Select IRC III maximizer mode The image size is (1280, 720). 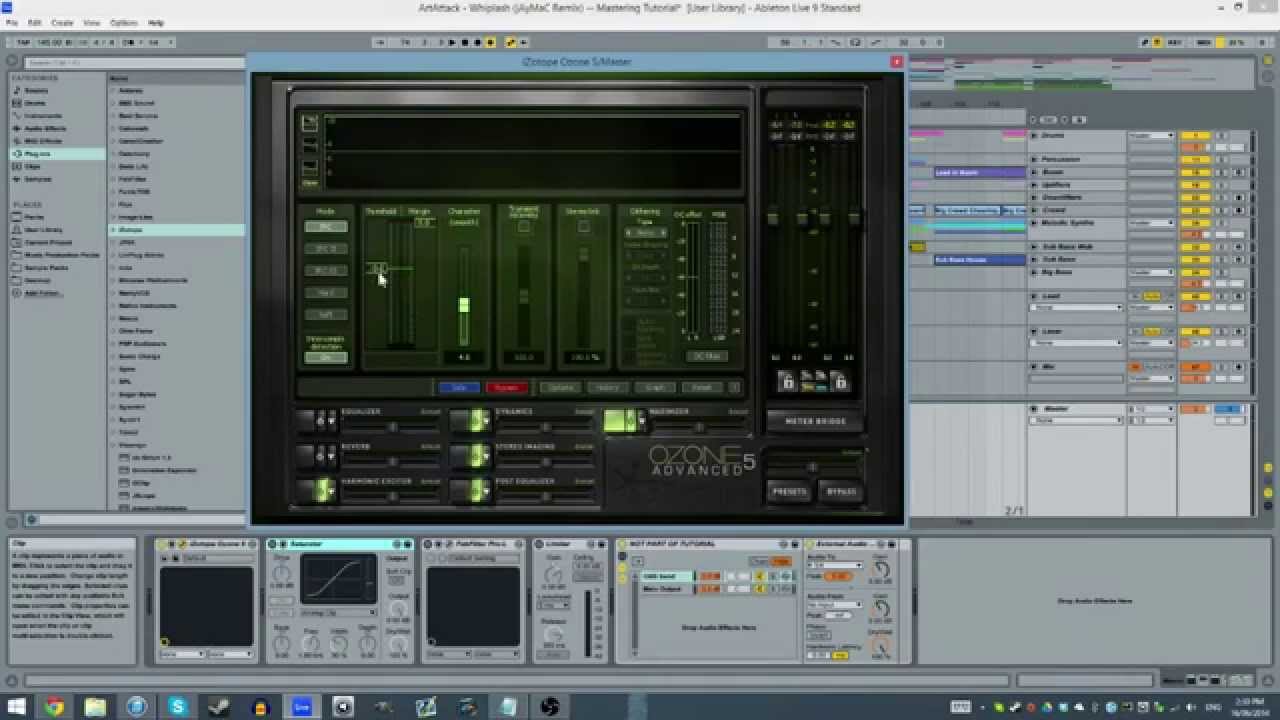coord(326,271)
